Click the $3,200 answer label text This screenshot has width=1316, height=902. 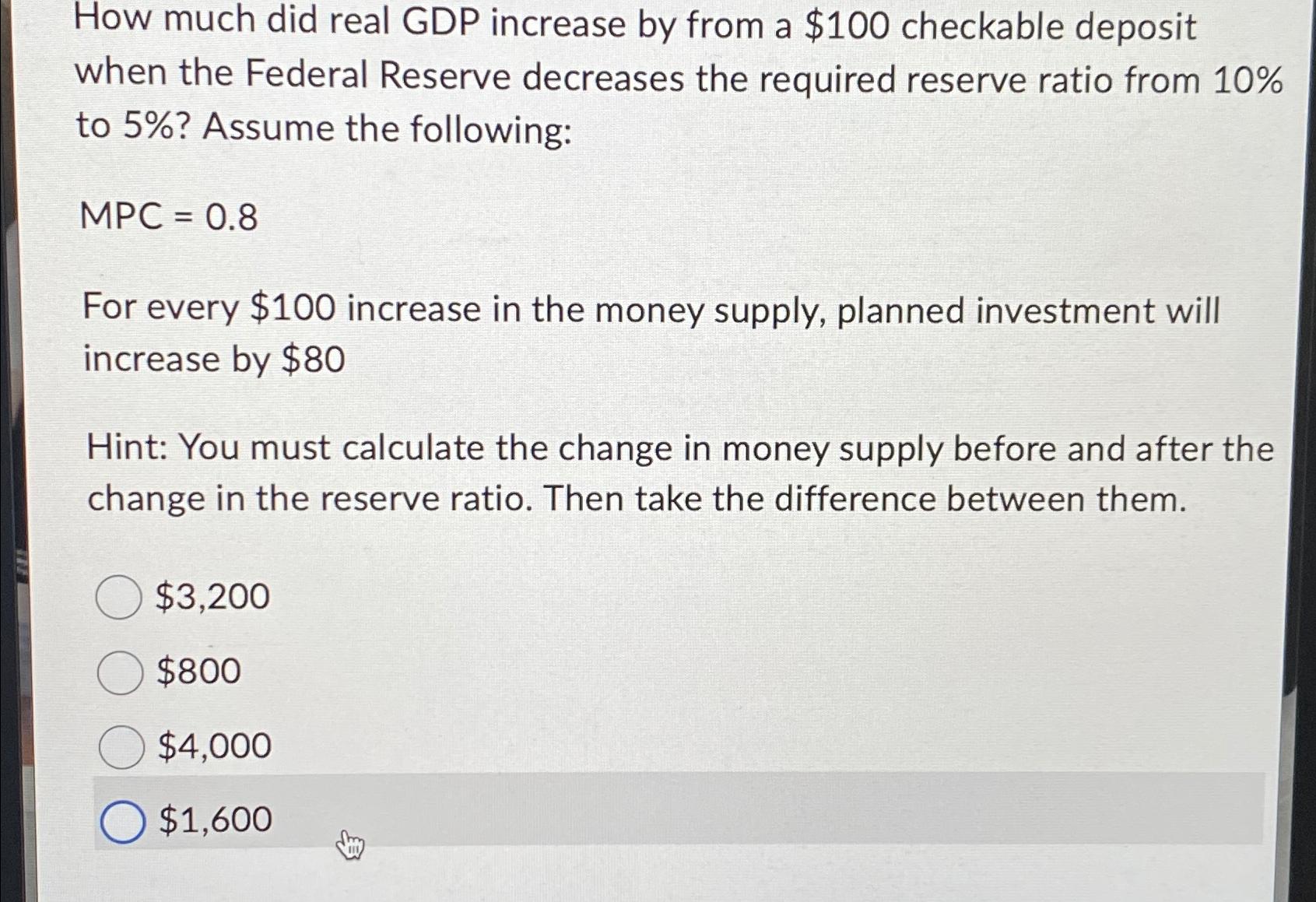coord(212,597)
